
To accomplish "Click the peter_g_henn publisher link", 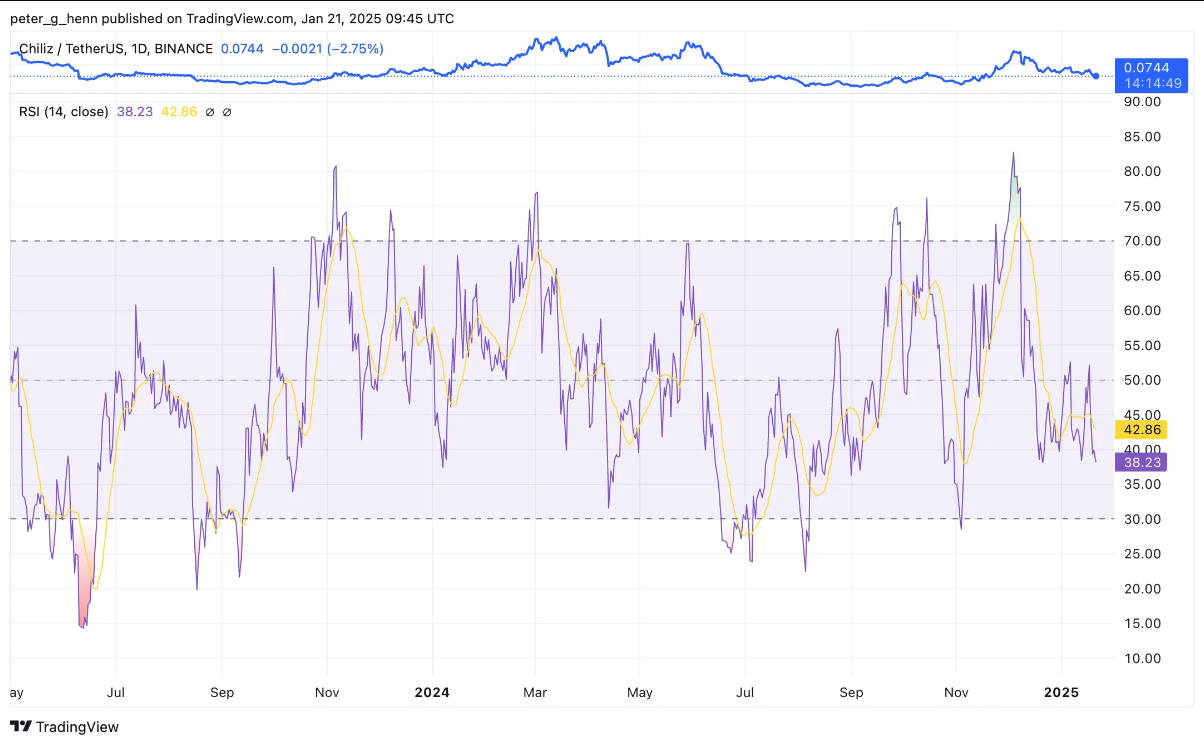I will click(52, 17).
